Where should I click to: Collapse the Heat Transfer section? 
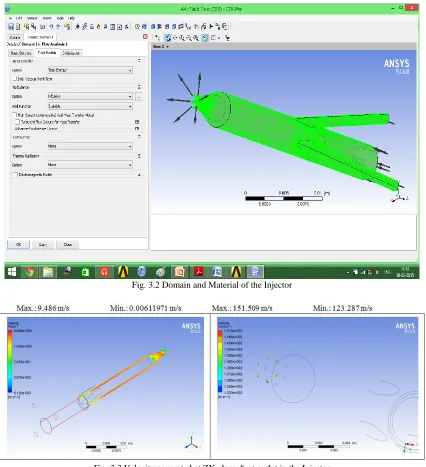pos(139,61)
